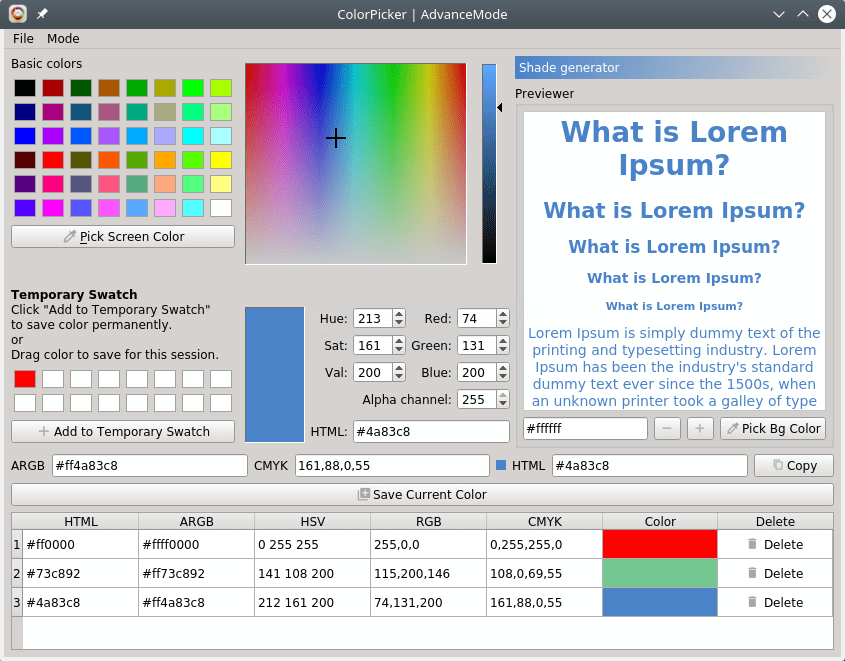
Task: Open the Mode menu
Action: (x=63, y=38)
